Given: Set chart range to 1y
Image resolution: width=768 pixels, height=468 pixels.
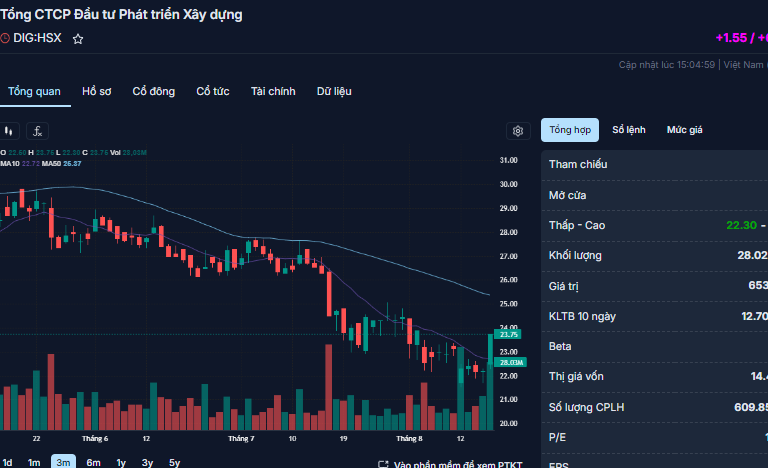Looking at the screenshot, I should click(121, 463).
